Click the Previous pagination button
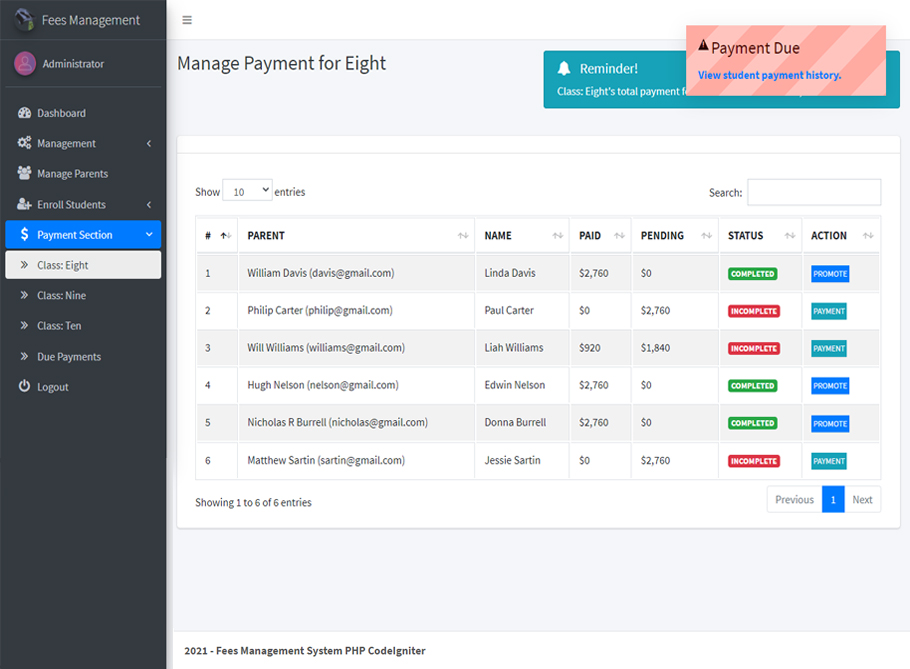This screenshot has height=669, width=910. 795,500
